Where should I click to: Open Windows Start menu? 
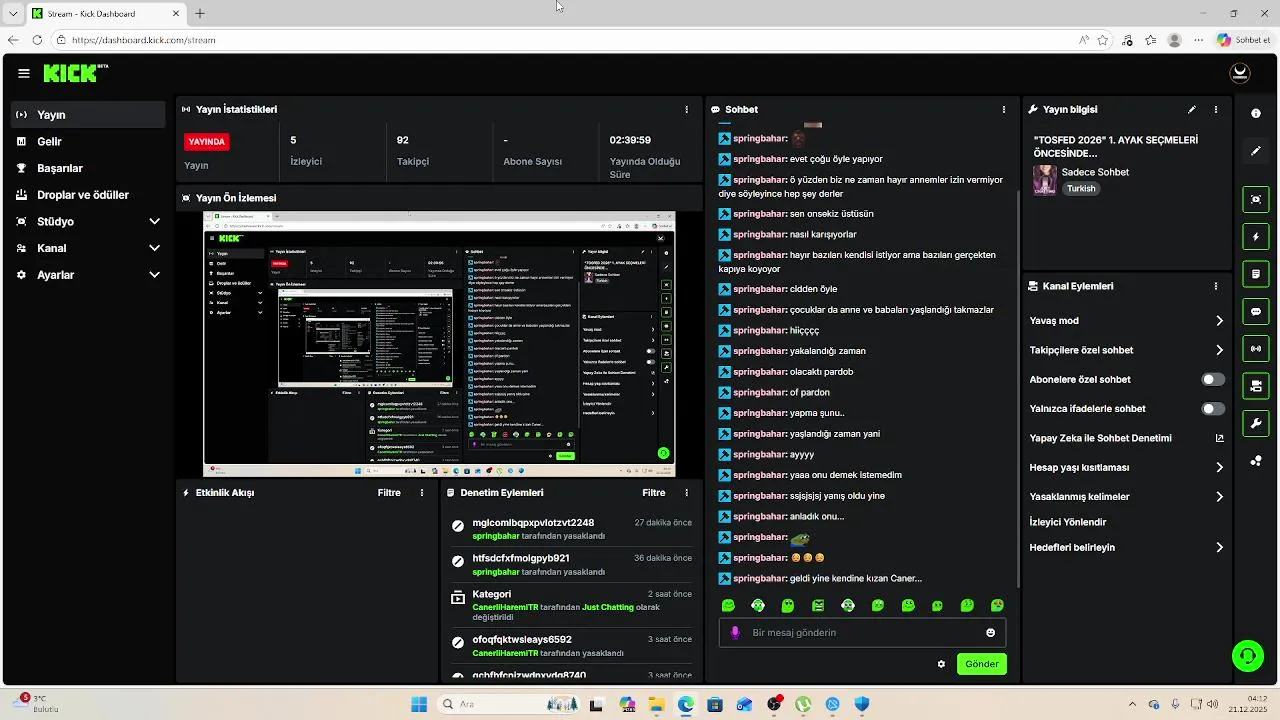(419, 704)
